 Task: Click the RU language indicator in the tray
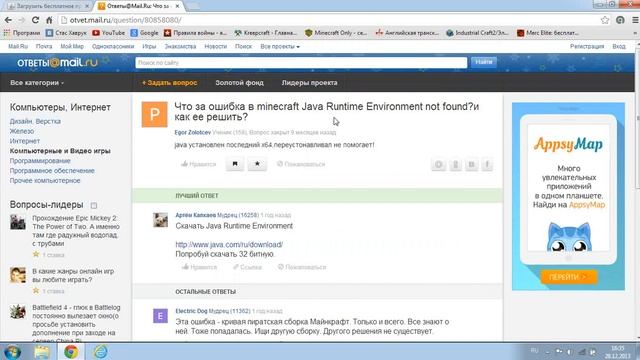pos(534,351)
